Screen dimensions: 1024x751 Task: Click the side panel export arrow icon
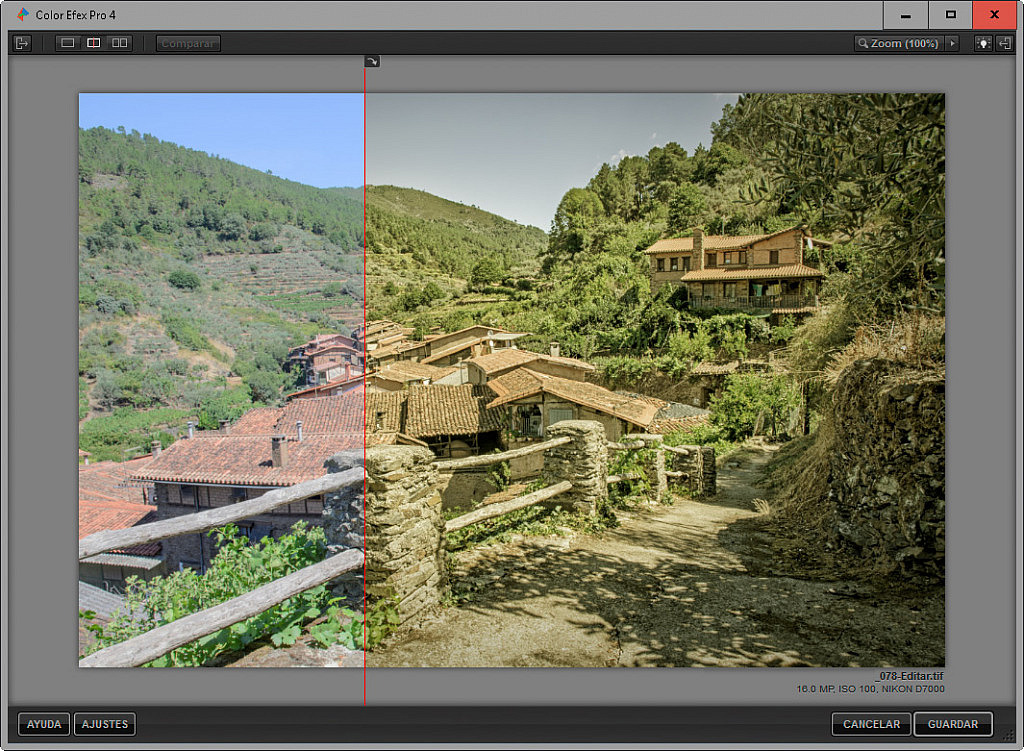pyautogui.click(x=20, y=43)
